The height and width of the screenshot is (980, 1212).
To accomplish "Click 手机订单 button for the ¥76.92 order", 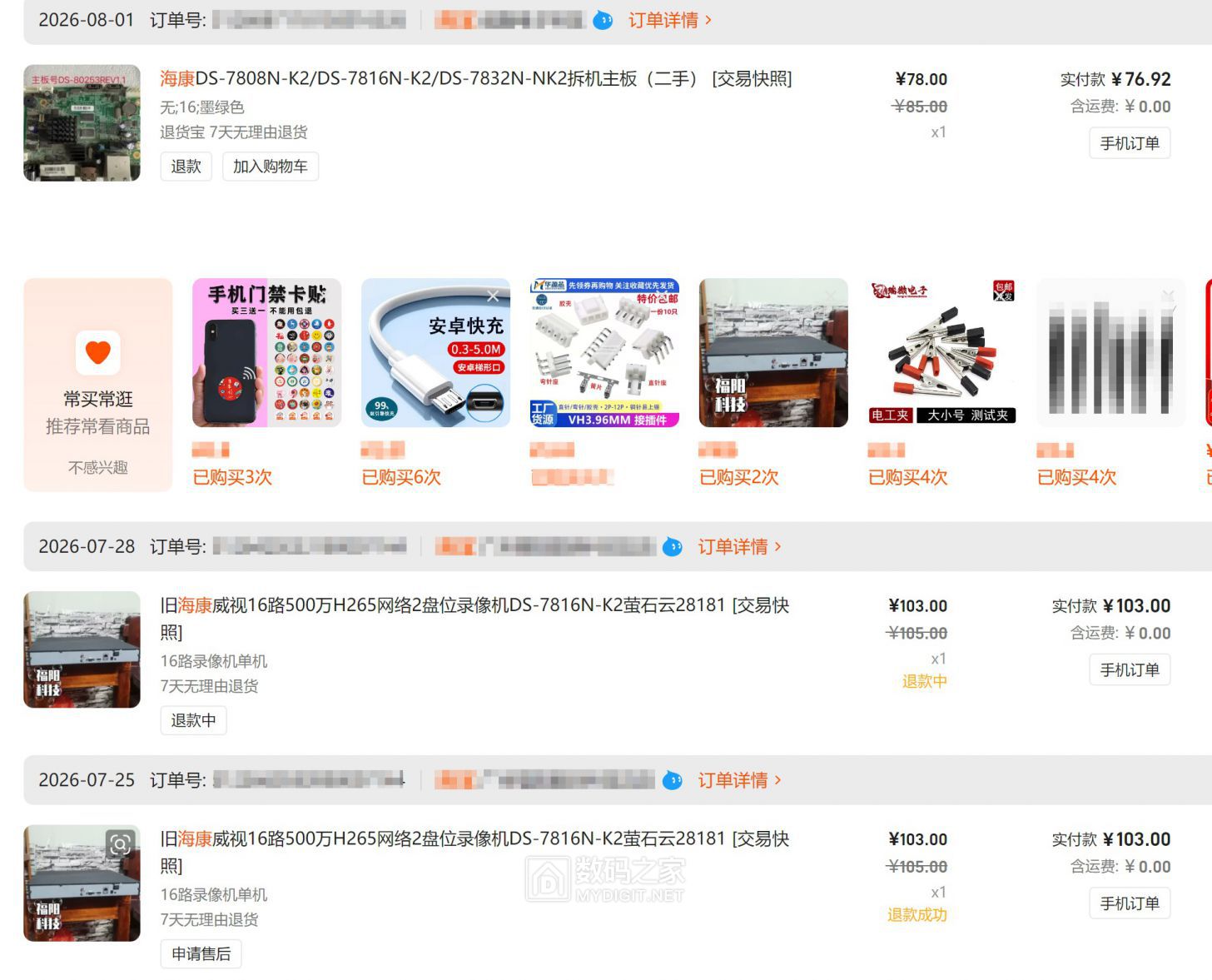I will point(1130,143).
